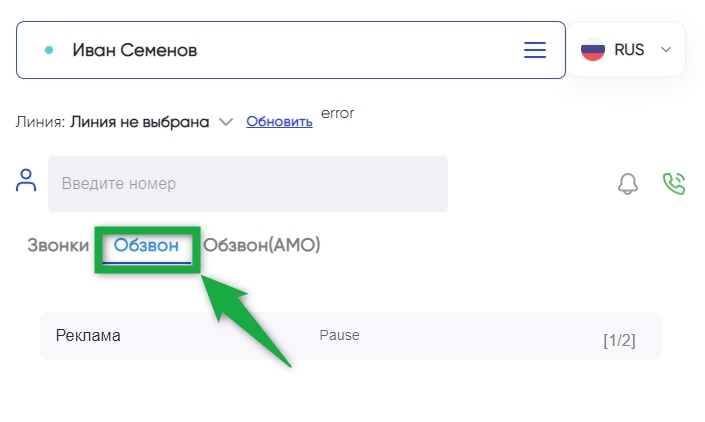705x422 pixels.
Task: Click the Russian flag icon
Action: [x=593, y=49]
